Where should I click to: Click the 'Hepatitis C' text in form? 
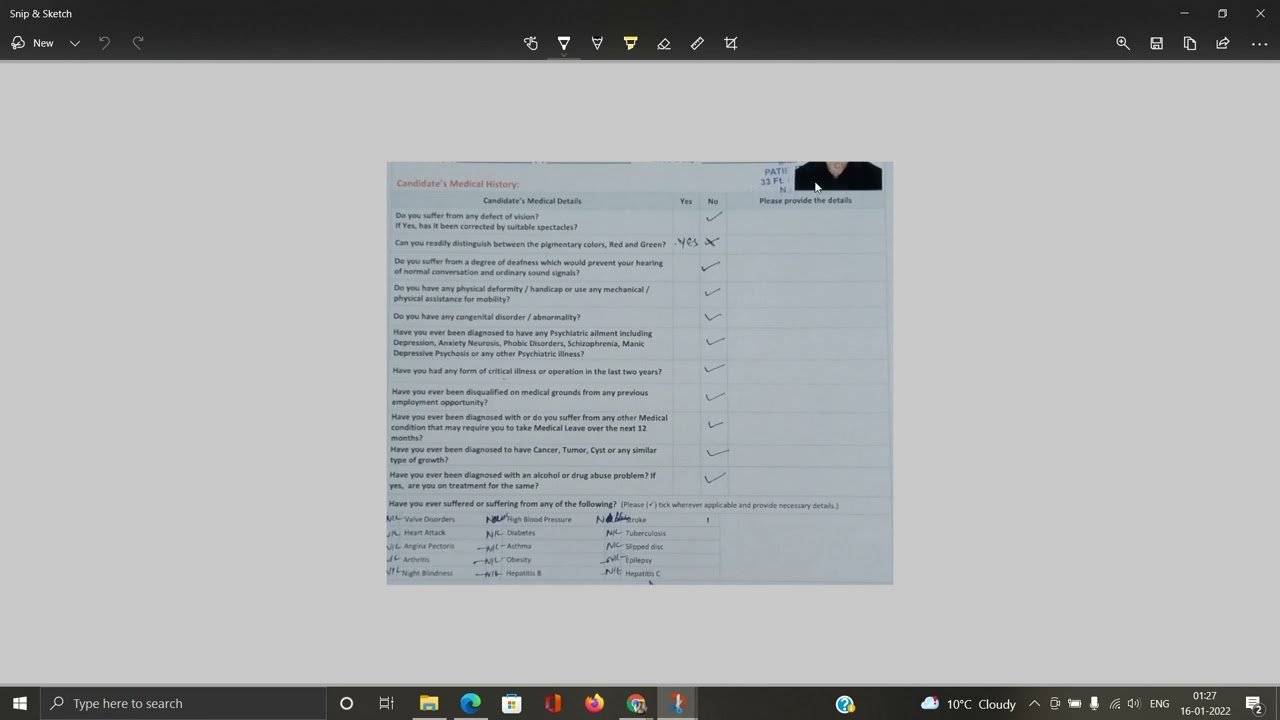pyautogui.click(x=643, y=574)
